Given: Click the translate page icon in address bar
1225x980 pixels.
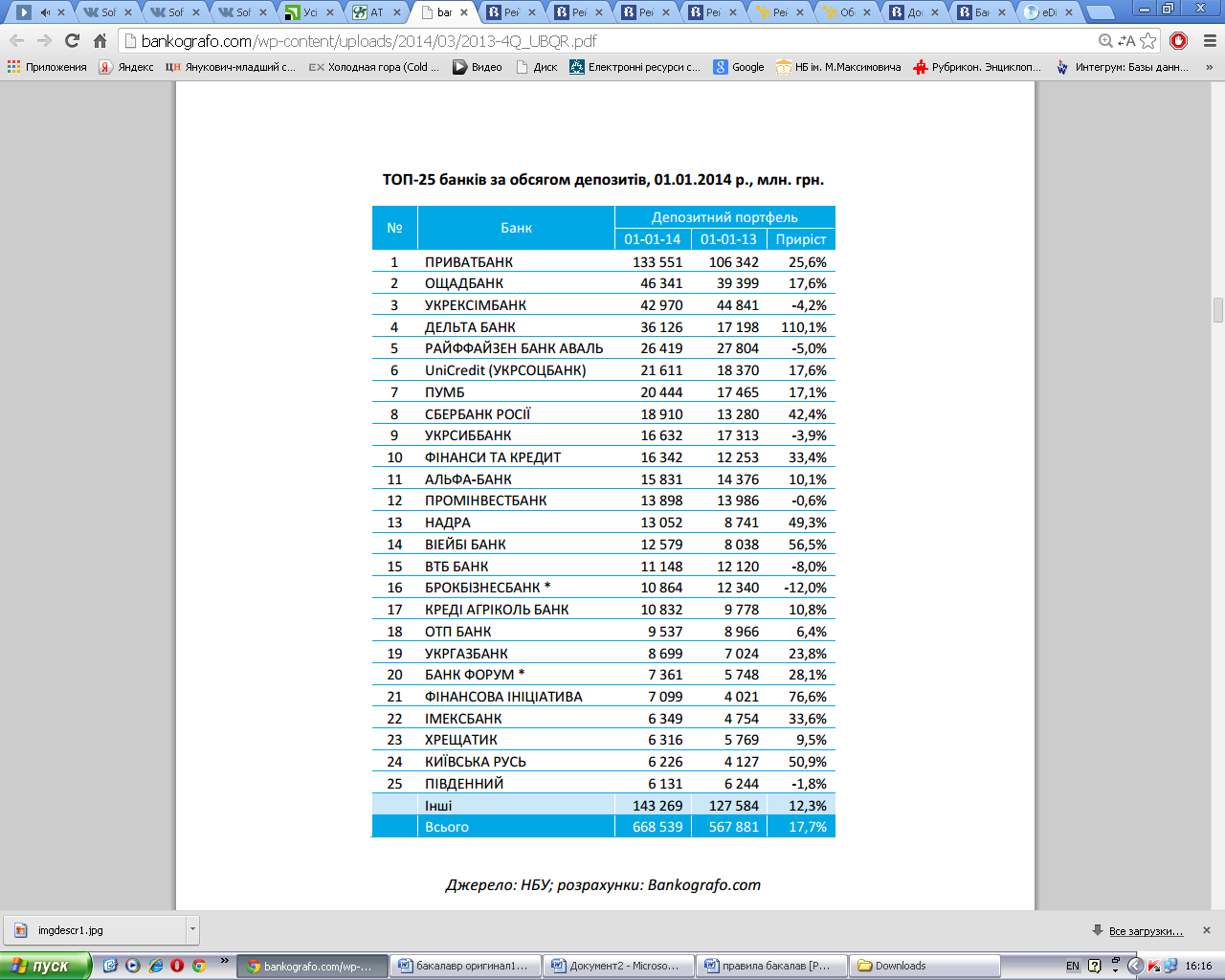Looking at the screenshot, I should [x=1126, y=41].
